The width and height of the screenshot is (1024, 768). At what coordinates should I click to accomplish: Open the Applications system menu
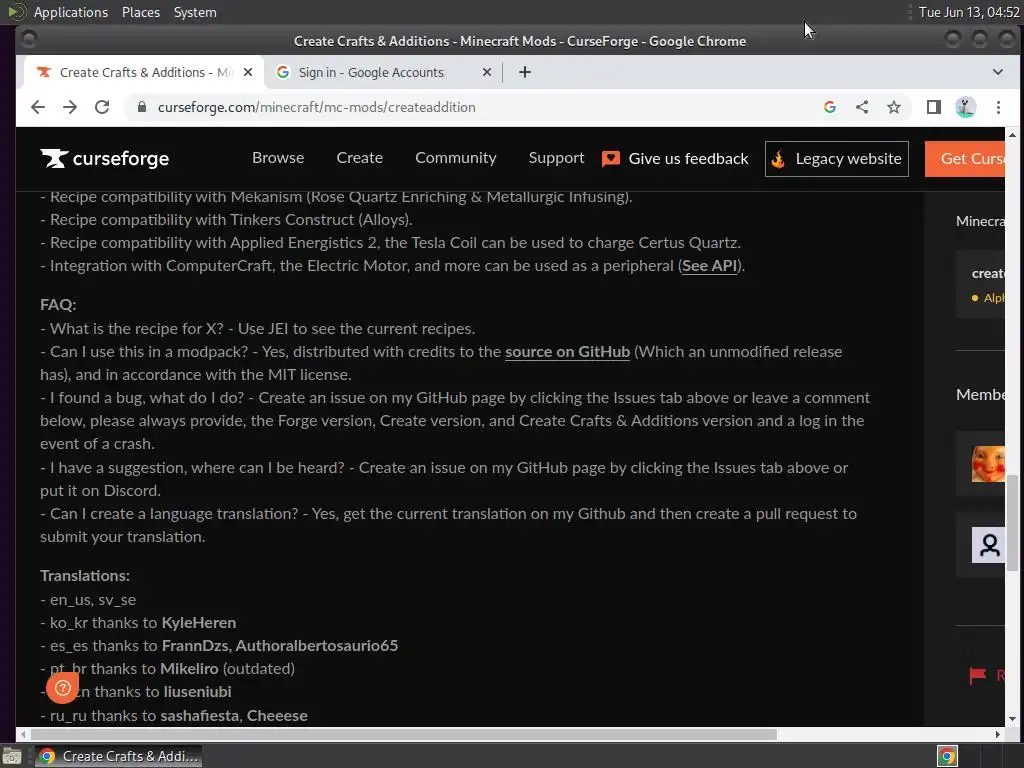[x=71, y=12]
